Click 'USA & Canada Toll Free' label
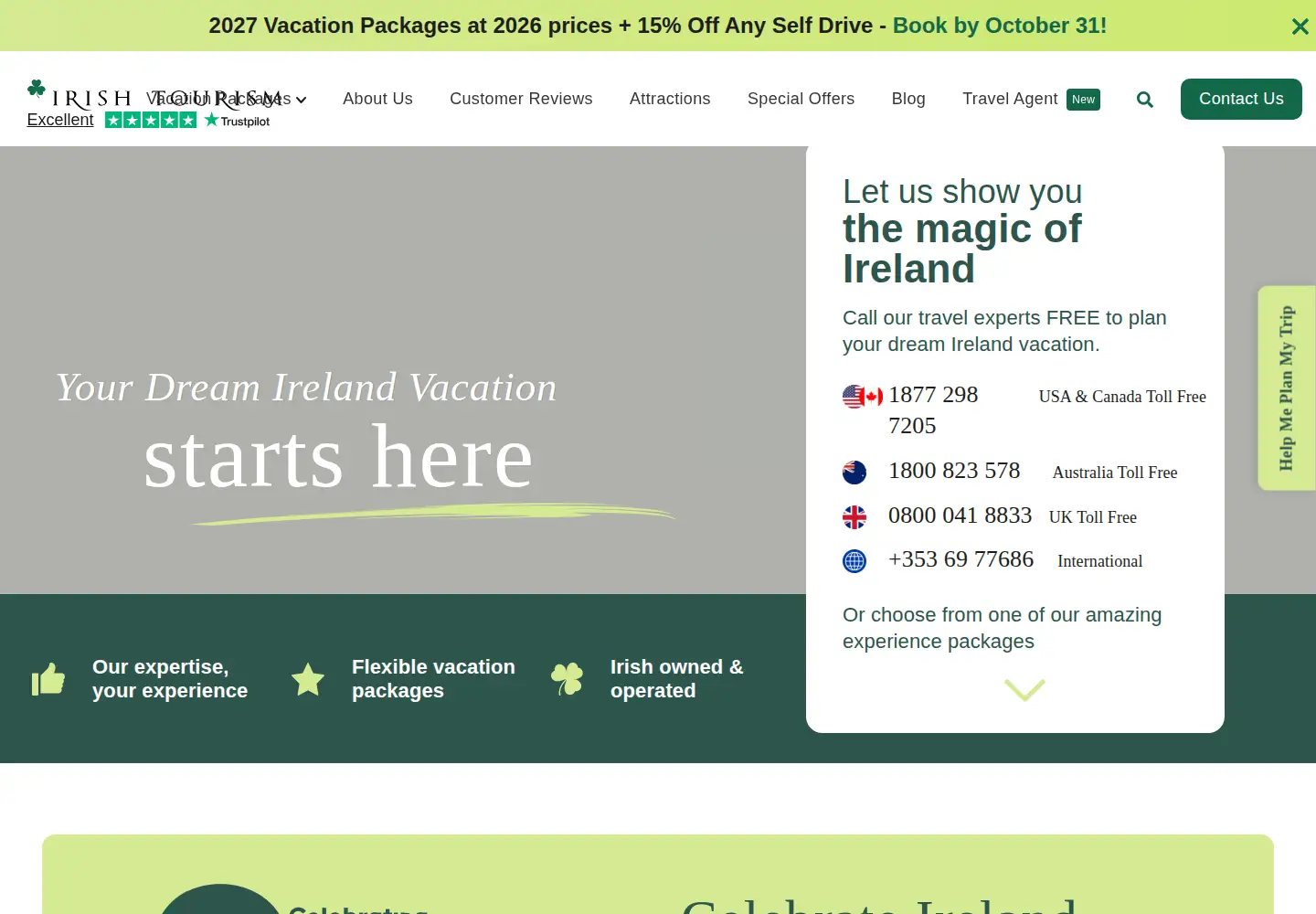Viewport: 1316px width, 914px height. [x=1122, y=397]
